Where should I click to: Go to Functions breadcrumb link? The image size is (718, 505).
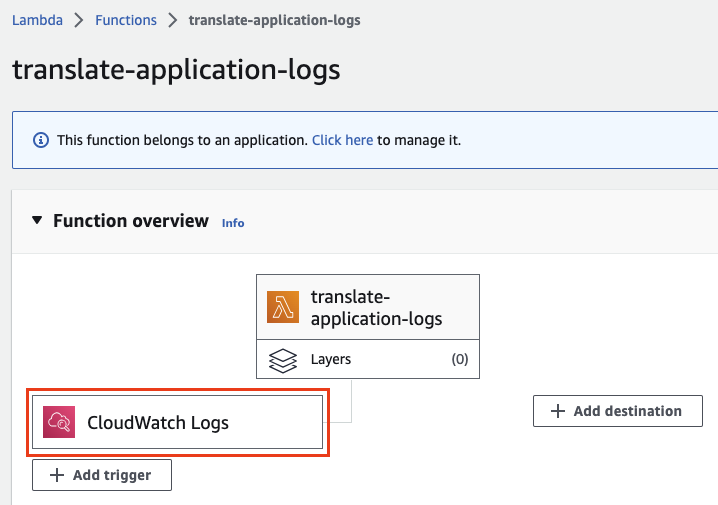pos(126,20)
